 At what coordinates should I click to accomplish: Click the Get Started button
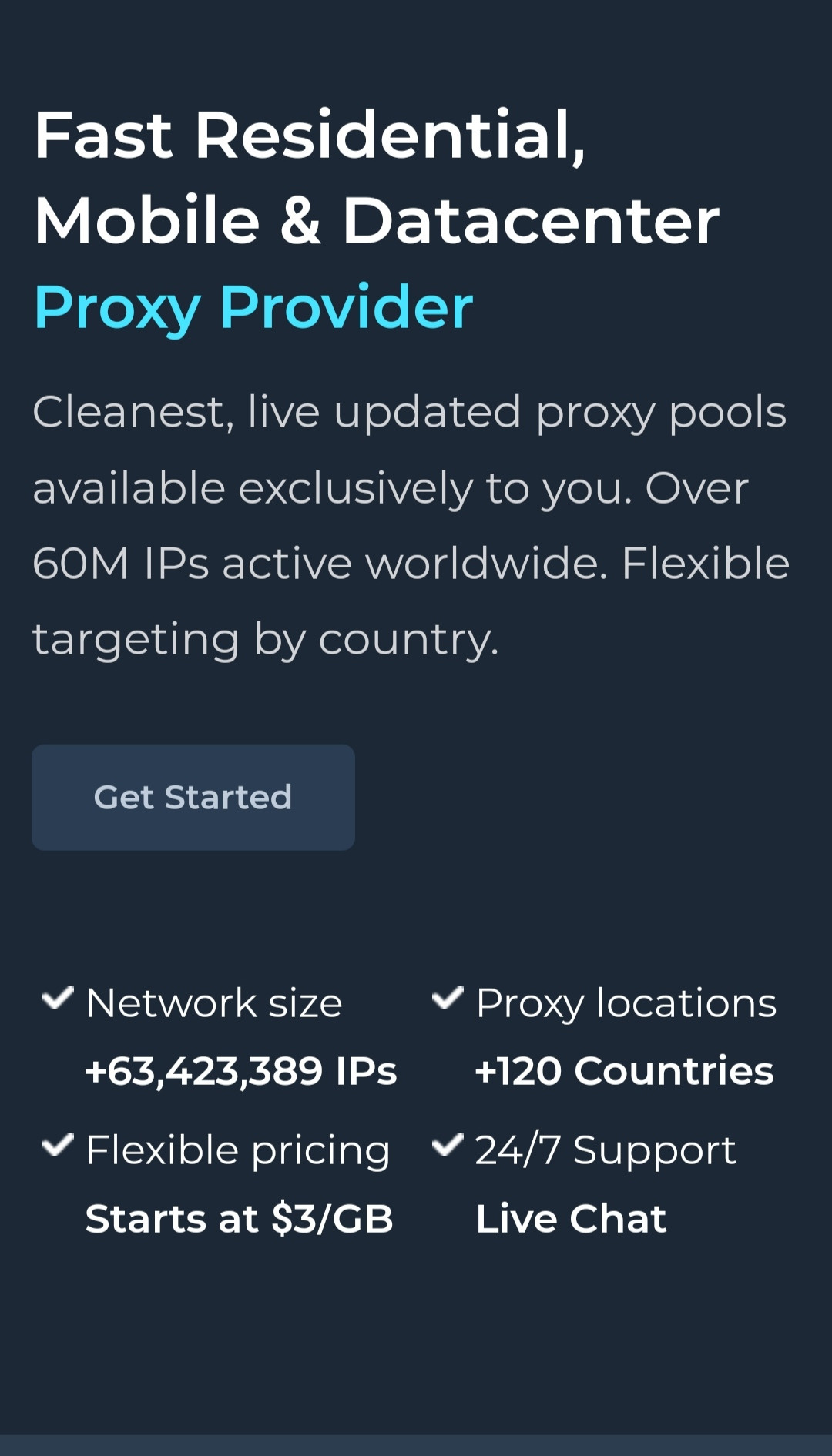(193, 797)
